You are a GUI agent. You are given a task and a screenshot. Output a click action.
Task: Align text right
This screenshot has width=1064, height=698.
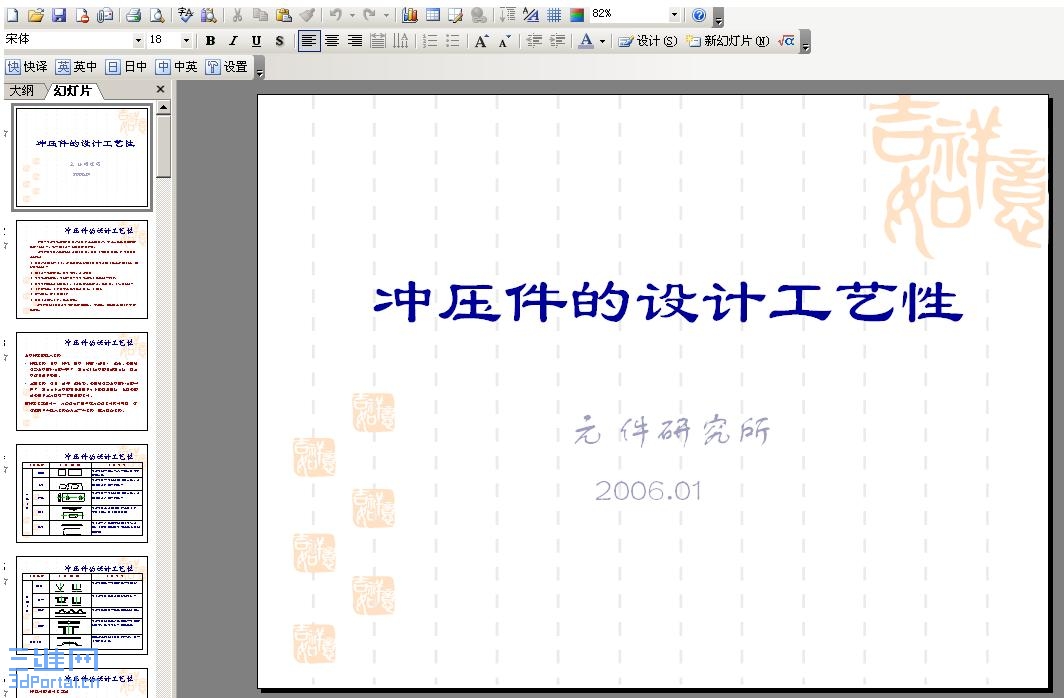[355, 41]
